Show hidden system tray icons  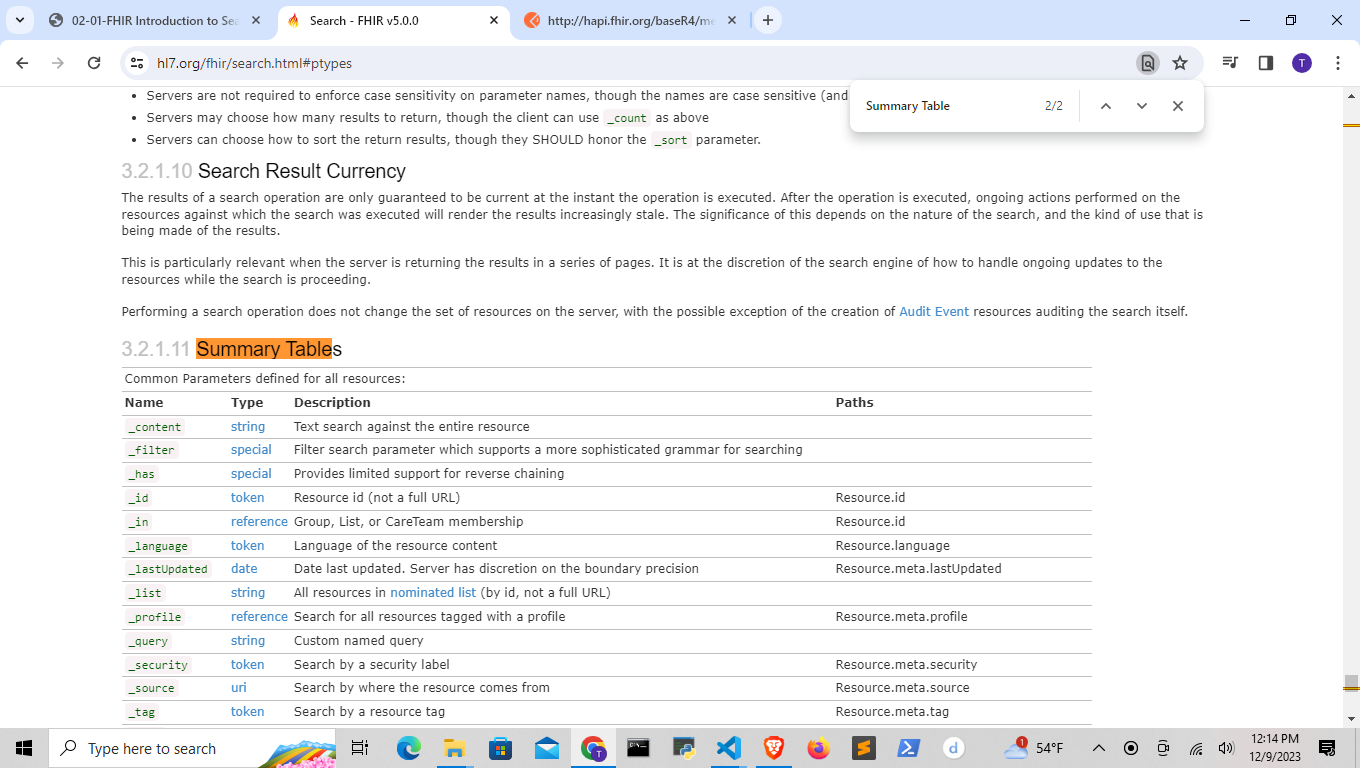(x=1099, y=748)
